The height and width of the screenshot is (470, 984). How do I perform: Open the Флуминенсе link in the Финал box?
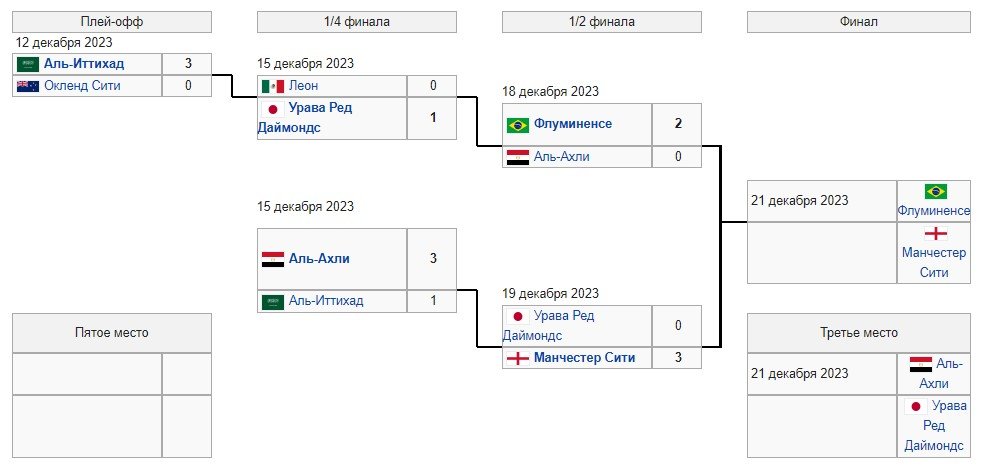point(934,211)
